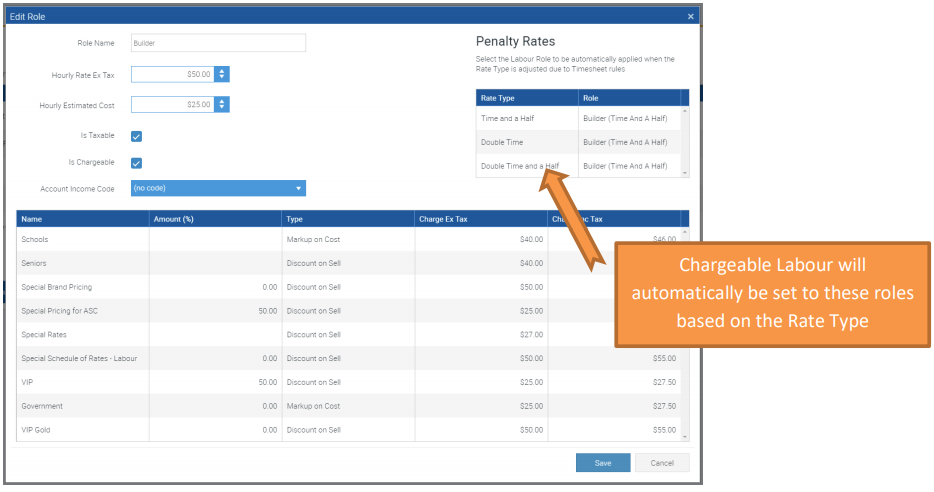Cancel editing the role

(661, 463)
